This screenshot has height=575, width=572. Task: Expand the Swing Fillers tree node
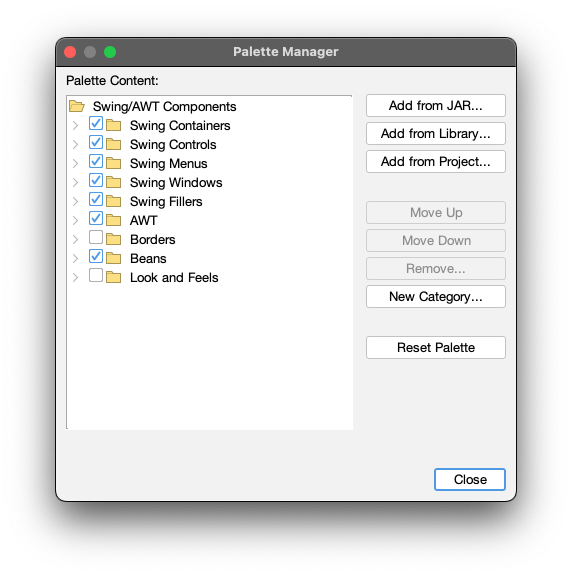[76, 202]
